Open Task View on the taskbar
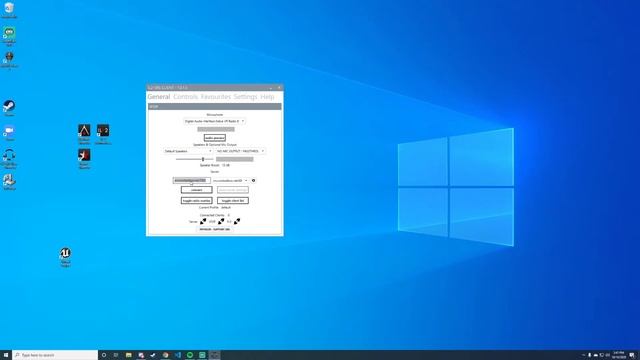Screen dimensions: 640x360 (x=116, y=355)
